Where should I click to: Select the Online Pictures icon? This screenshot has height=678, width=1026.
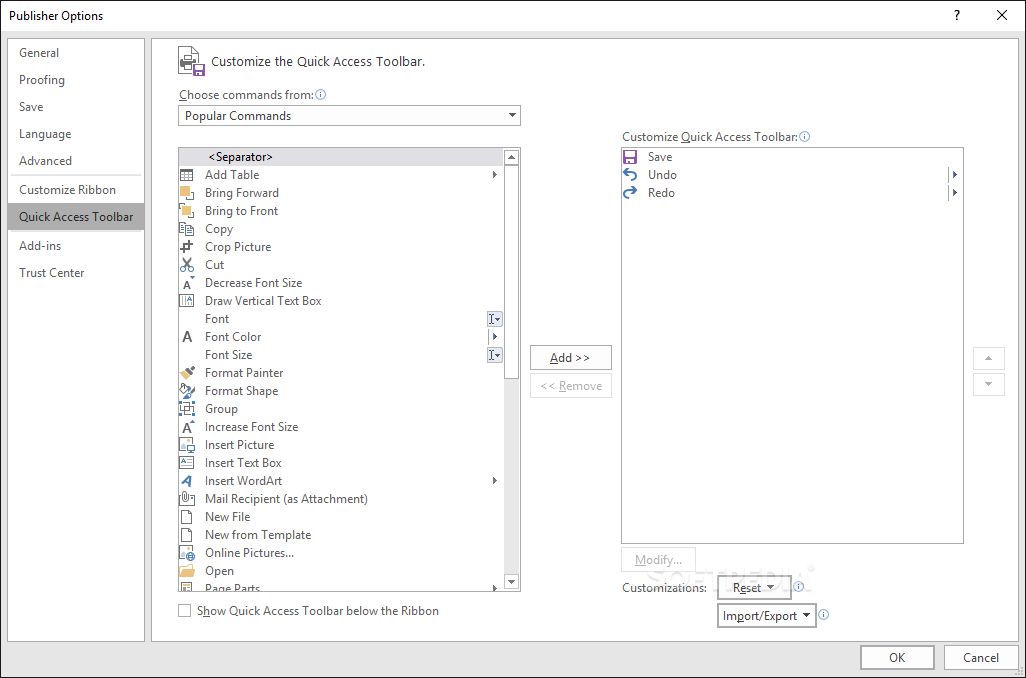[x=186, y=553]
